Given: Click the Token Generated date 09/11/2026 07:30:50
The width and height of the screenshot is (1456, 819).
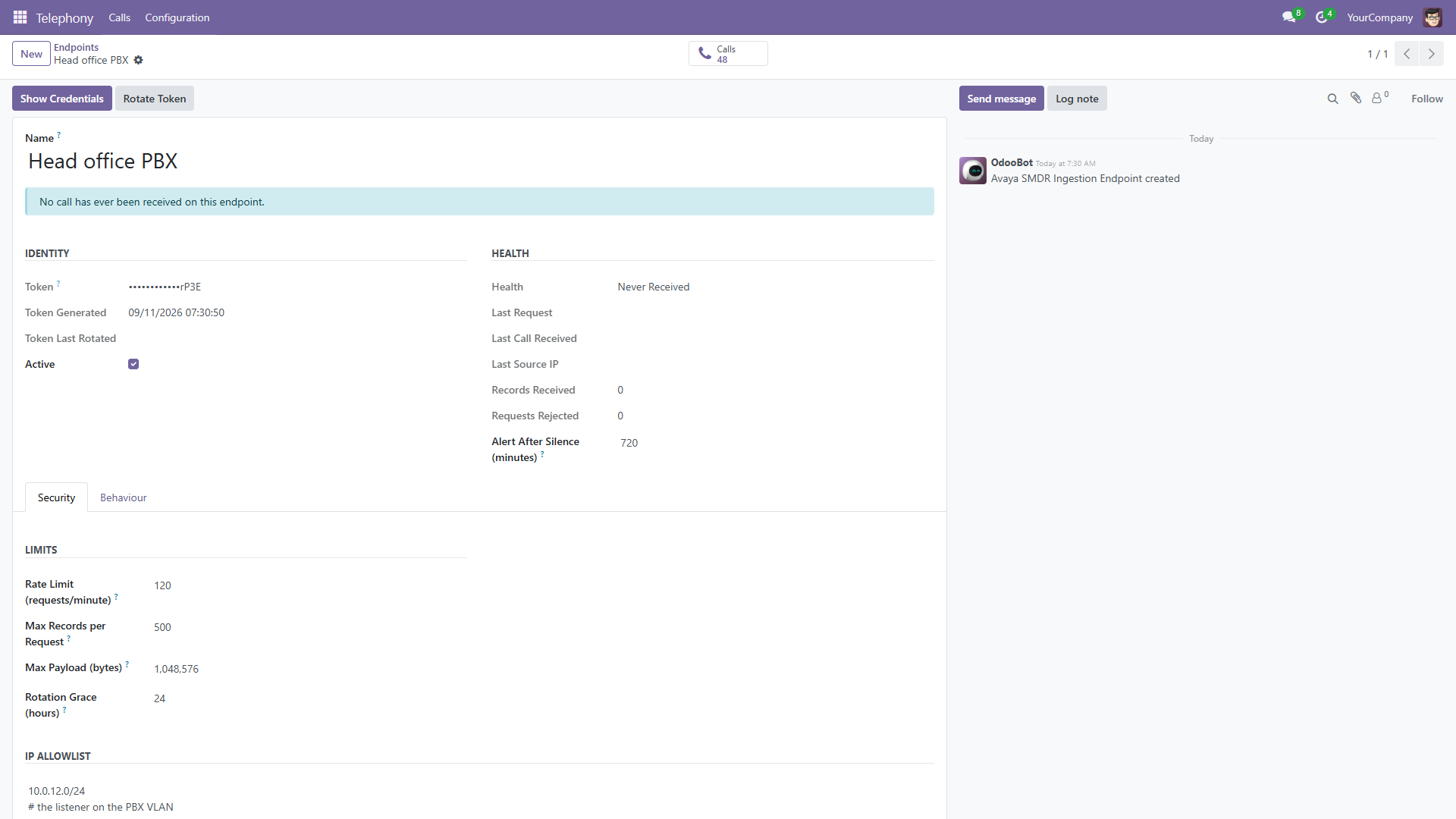Looking at the screenshot, I should (x=176, y=312).
